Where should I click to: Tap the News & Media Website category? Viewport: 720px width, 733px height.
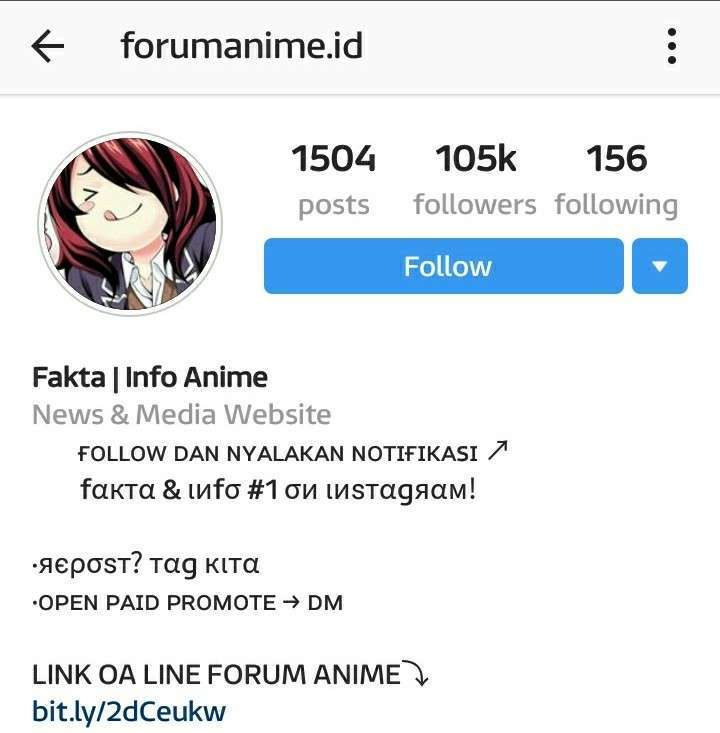182,415
